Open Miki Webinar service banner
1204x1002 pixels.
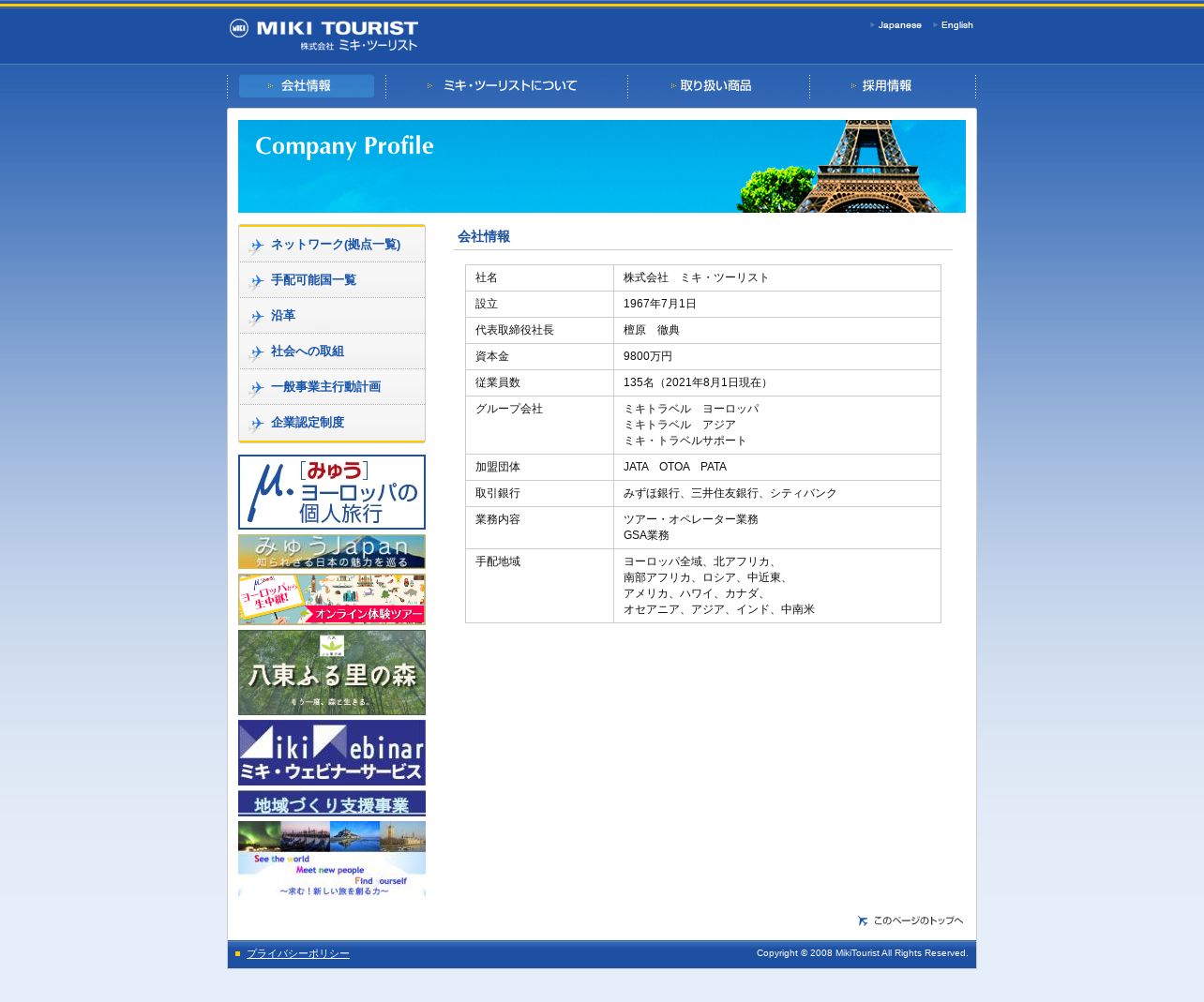tap(332, 753)
